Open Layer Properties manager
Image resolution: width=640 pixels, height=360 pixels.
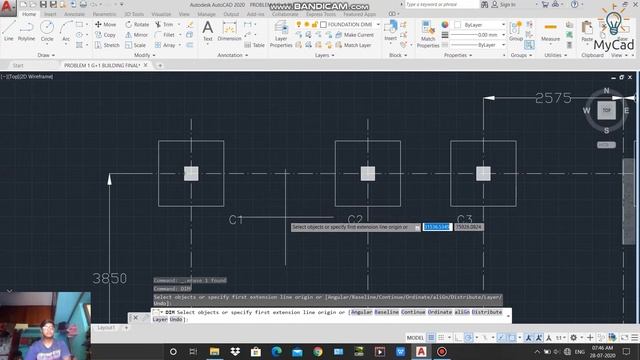click(281, 34)
